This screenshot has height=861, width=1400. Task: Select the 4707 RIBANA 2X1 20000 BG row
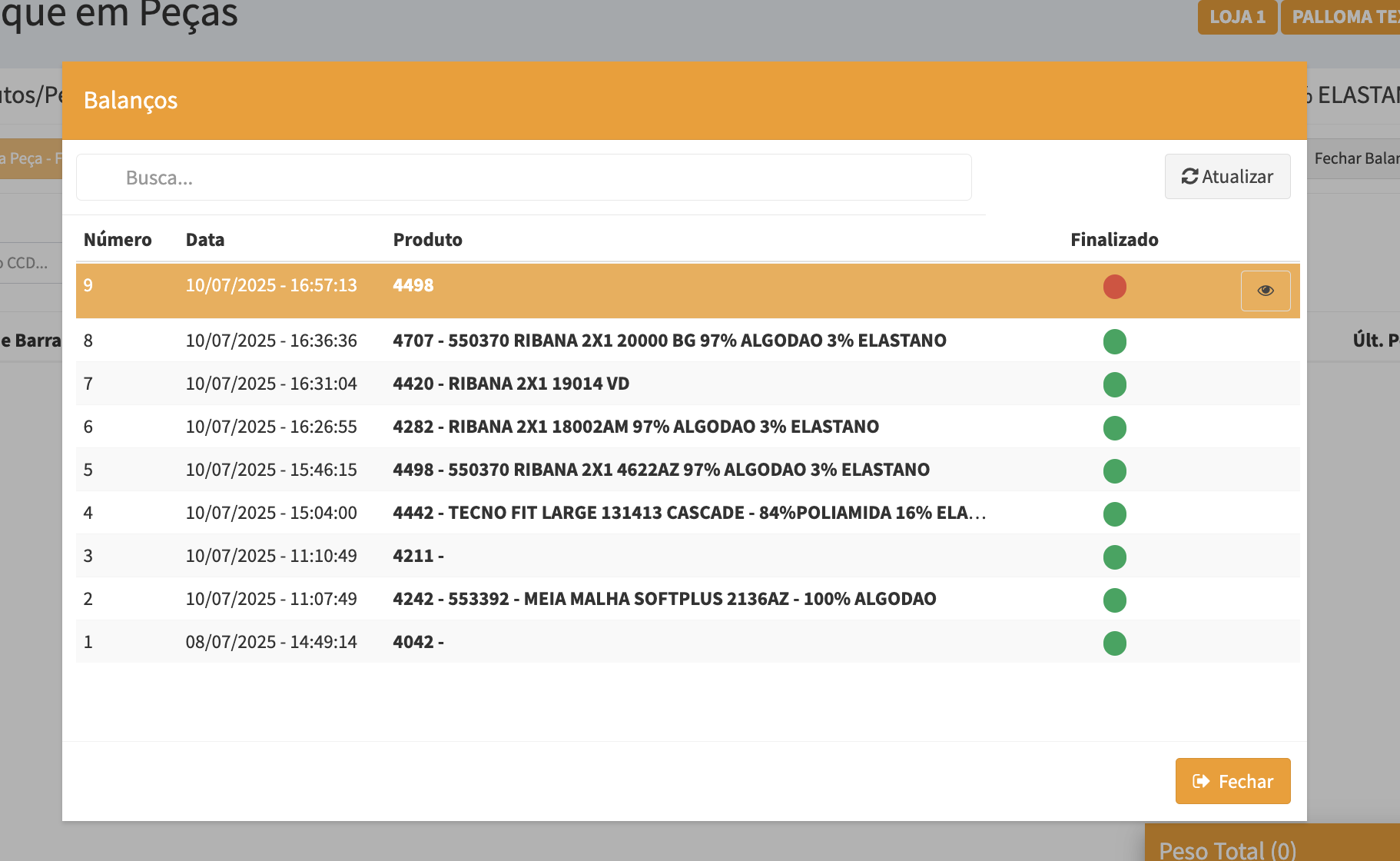pyautogui.click(x=668, y=341)
